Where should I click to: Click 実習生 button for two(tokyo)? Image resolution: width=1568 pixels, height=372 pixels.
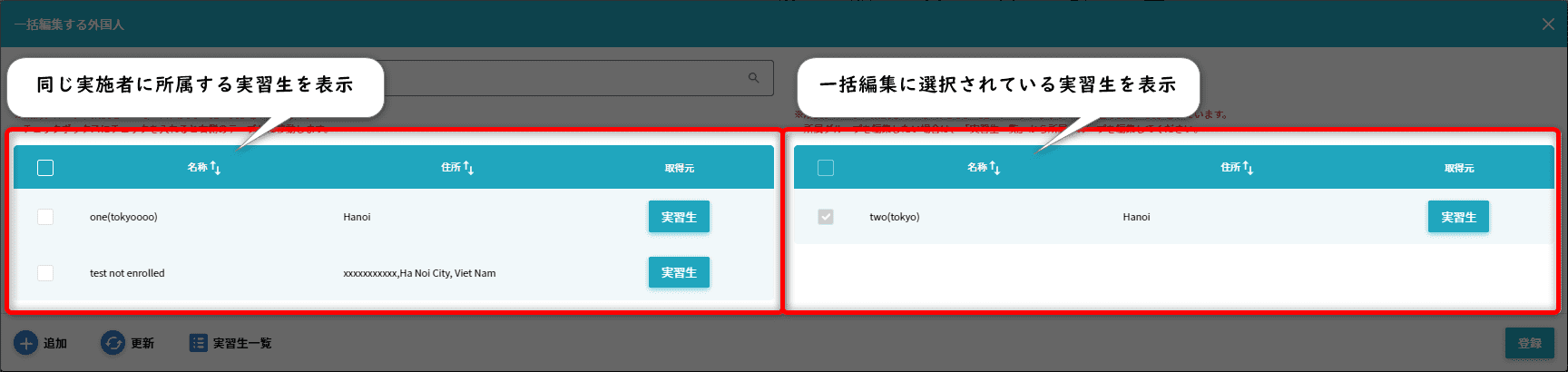[x=1458, y=217]
